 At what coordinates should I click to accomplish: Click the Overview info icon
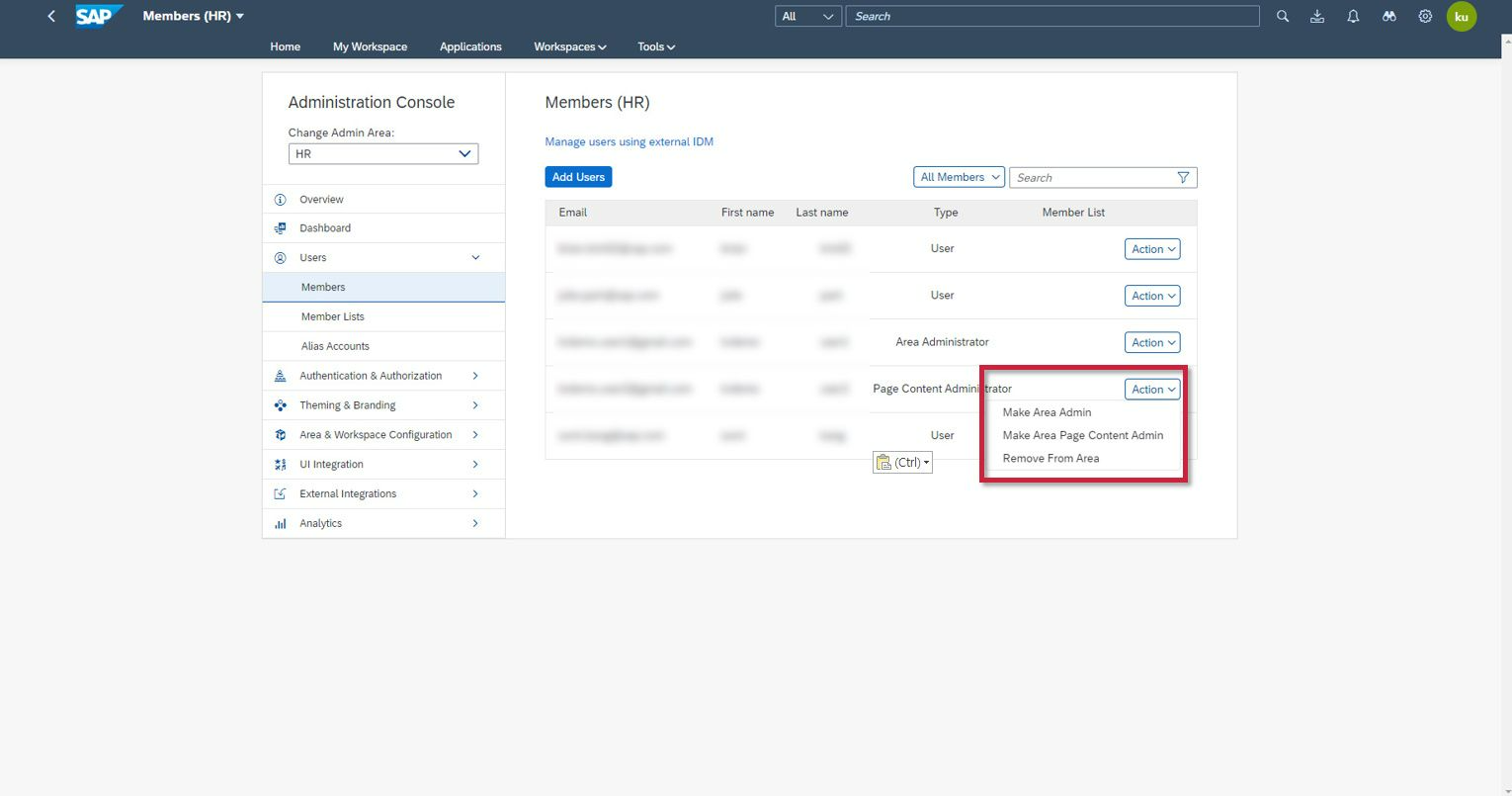(280, 200)
